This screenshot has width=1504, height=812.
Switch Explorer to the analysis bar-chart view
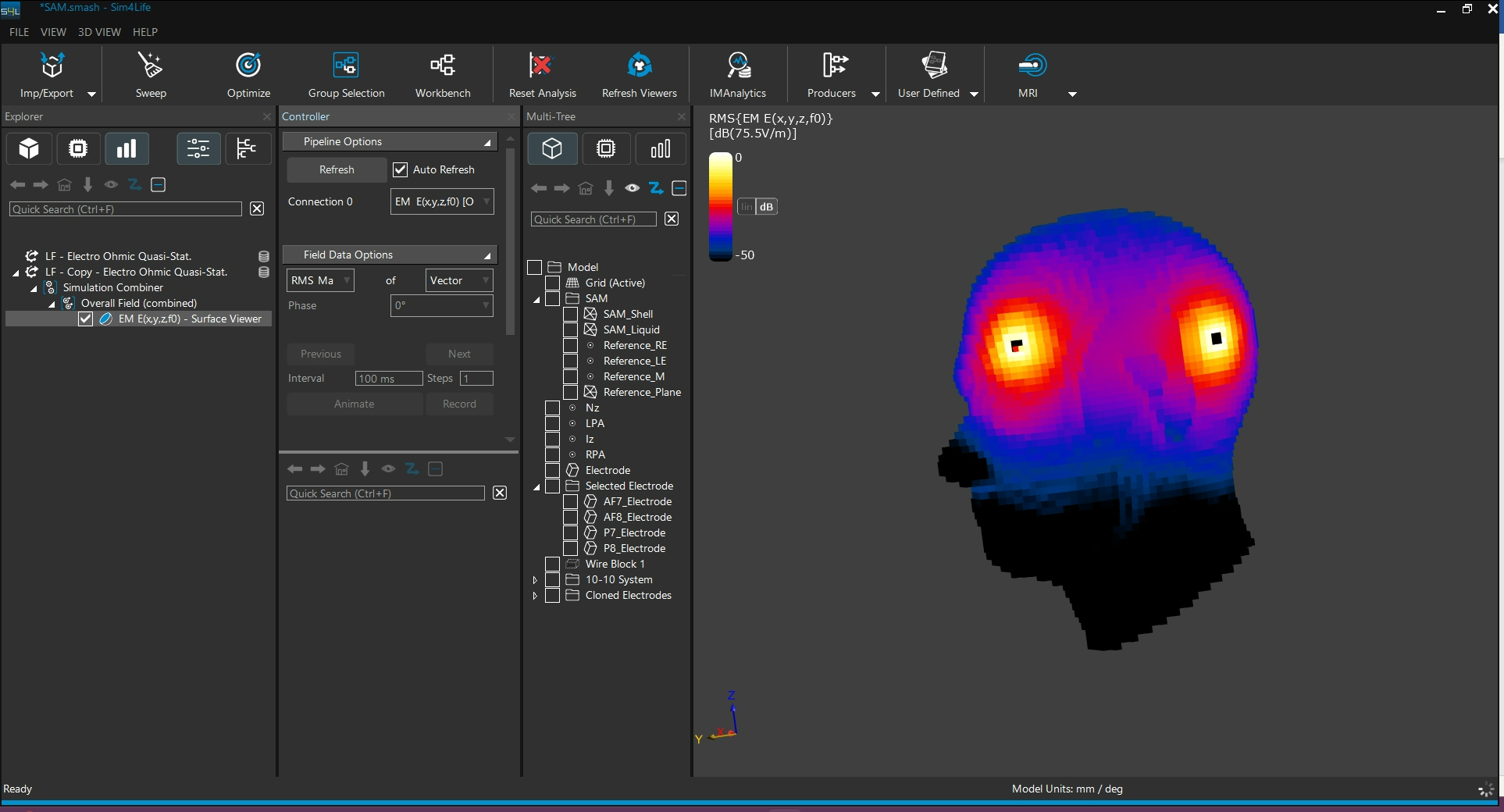[127, 148]
